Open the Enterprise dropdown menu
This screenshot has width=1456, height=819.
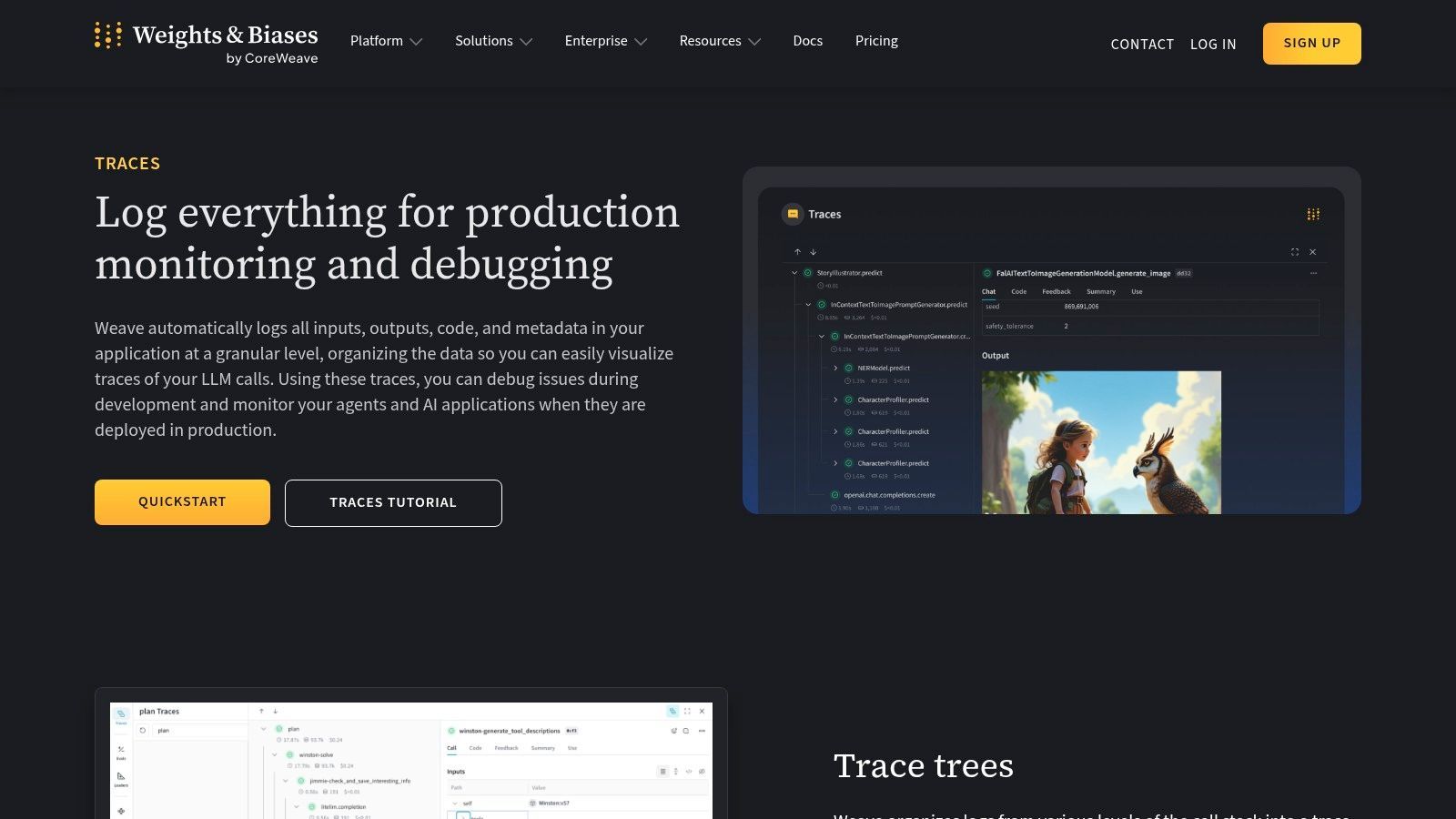click(x=606, y=41)
